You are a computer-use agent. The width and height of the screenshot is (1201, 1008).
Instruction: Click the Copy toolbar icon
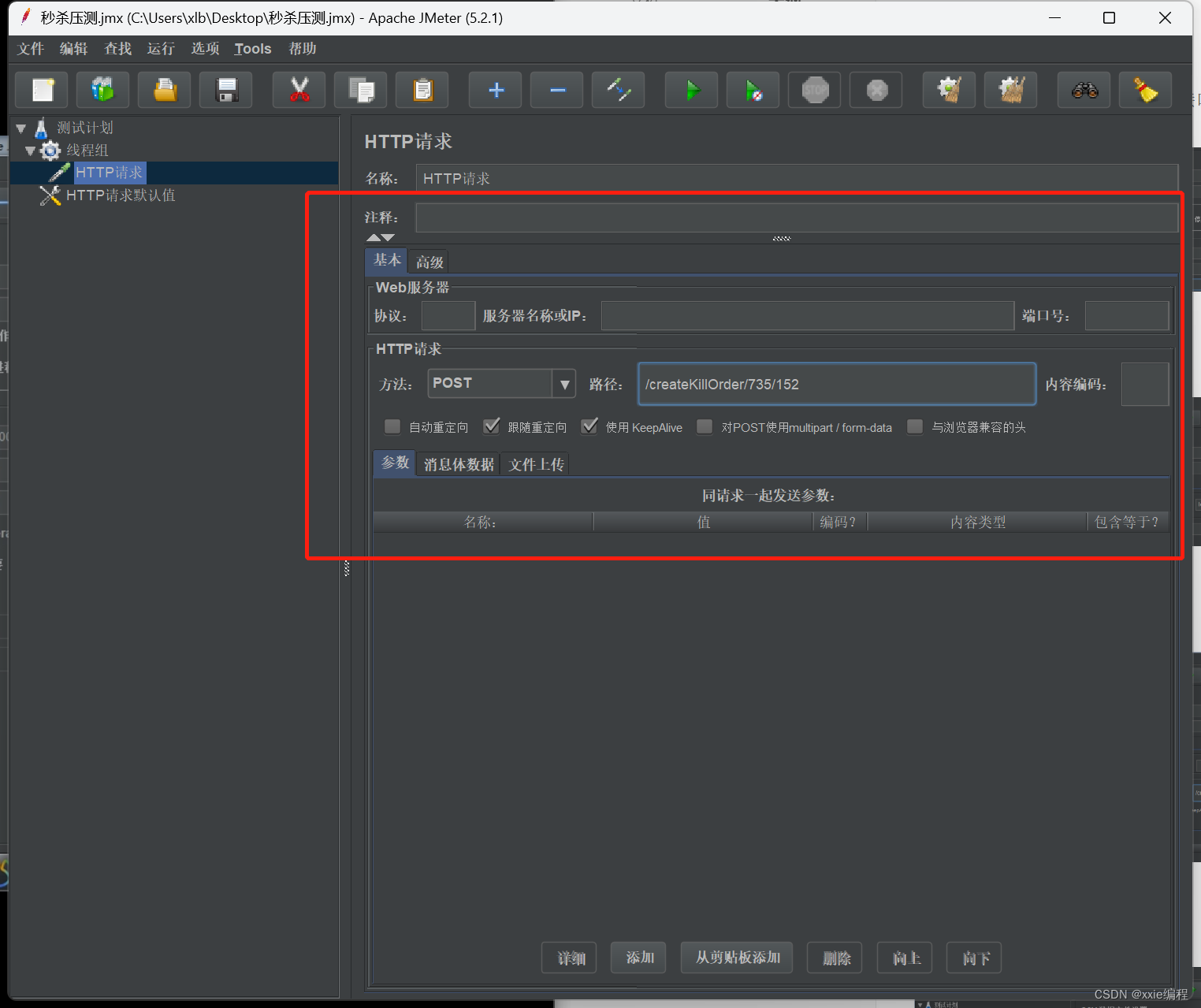tap(361, 90)
